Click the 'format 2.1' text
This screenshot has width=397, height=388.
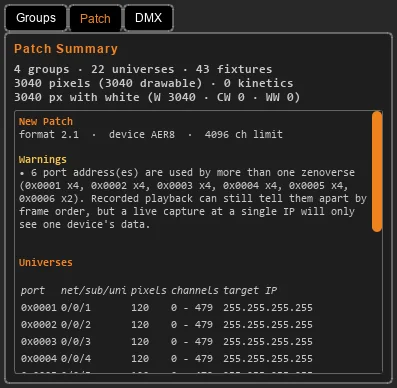coord(49,134)
